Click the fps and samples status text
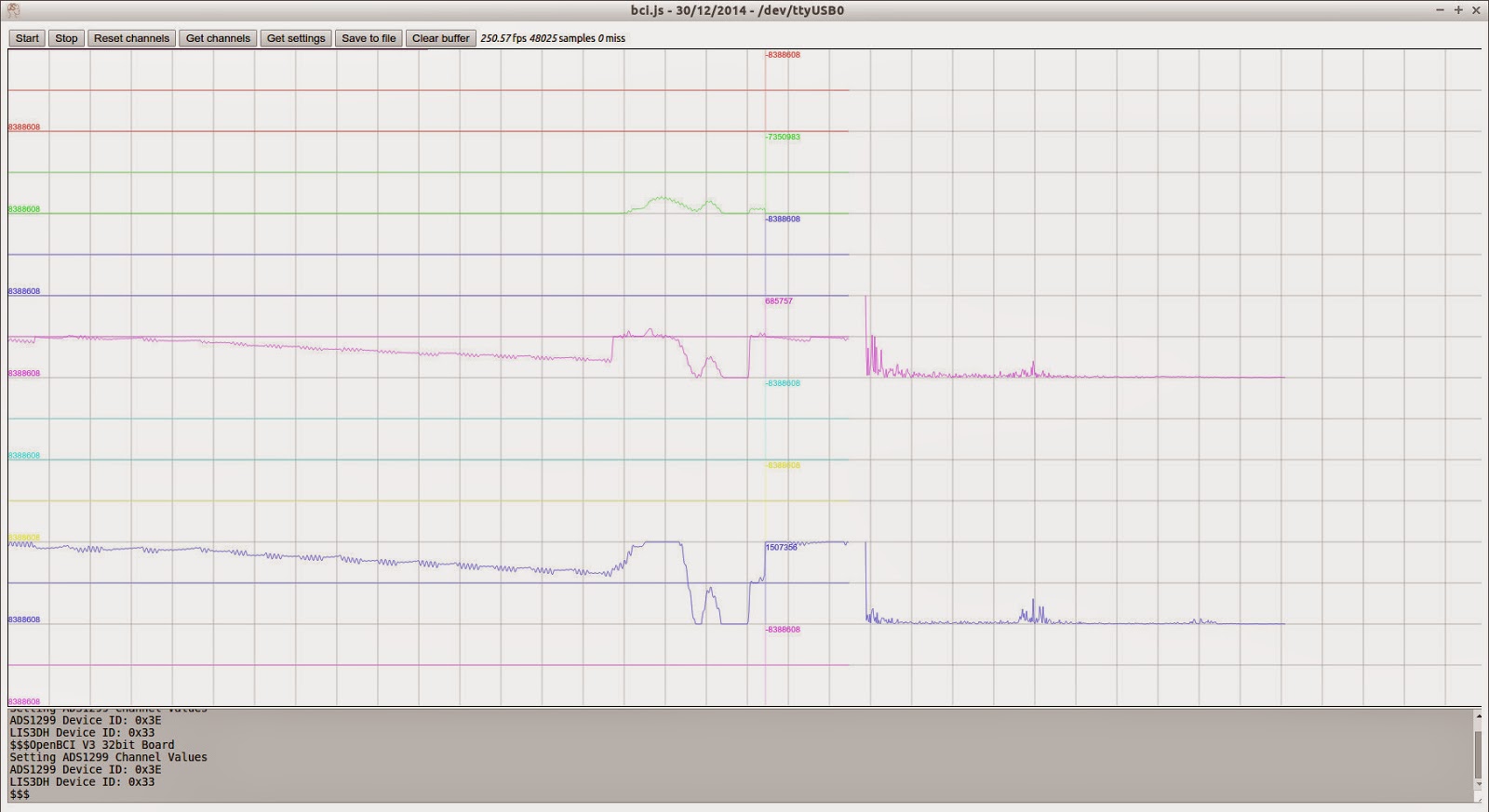Screen dimensions: 1489x812 tap(553, 38)
